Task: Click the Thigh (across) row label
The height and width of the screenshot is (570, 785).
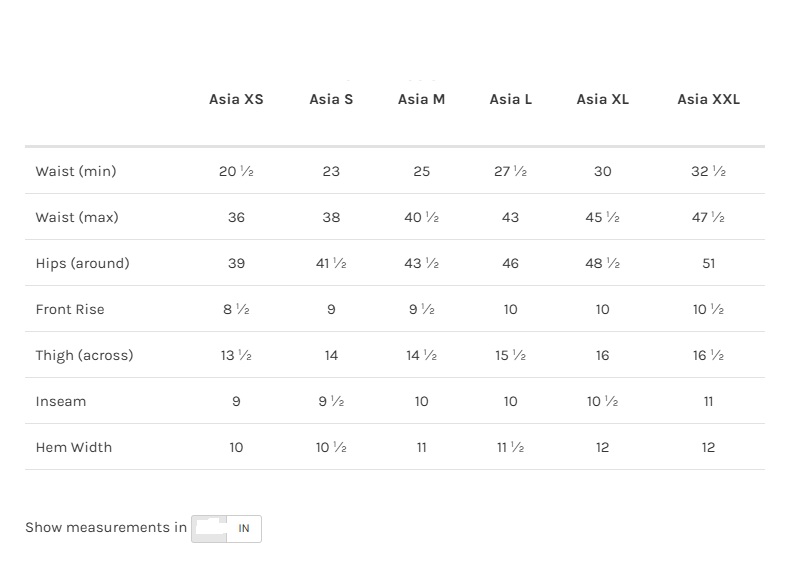Action: 84,355
